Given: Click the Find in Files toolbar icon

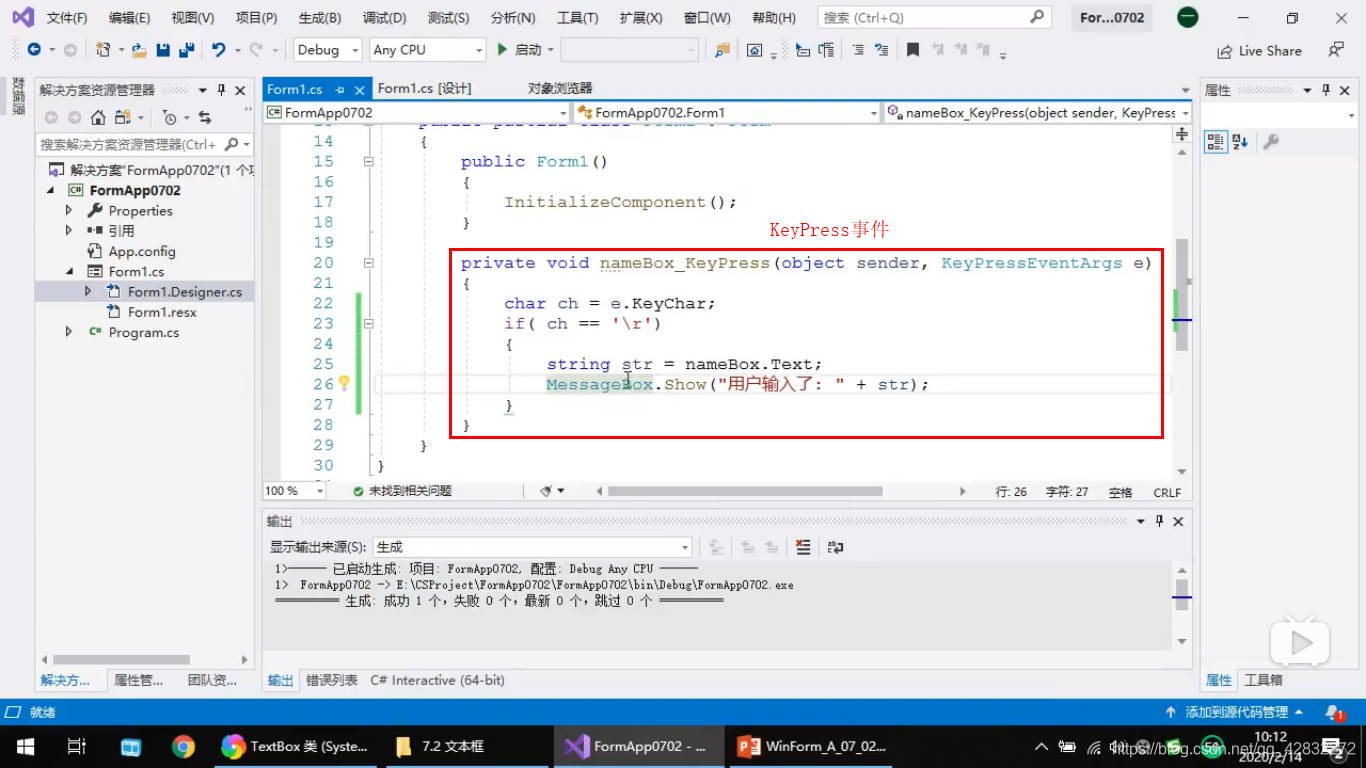Looking at the screenshot, I should [721, 50].
